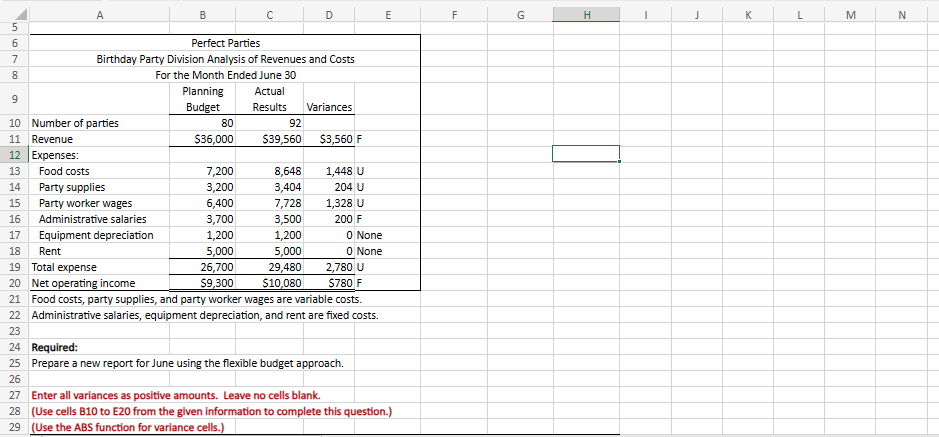The height and width of the screenshot is (437, 939).
Task: Select column B header
Action: coord(202,14)
